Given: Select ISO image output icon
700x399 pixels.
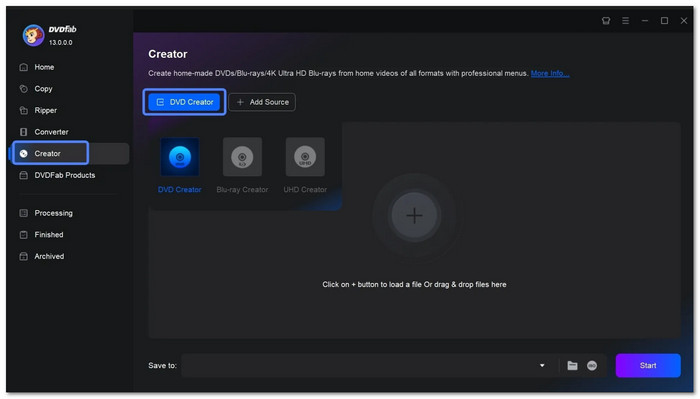Looking at the screenshot, I should pos(592,366).
